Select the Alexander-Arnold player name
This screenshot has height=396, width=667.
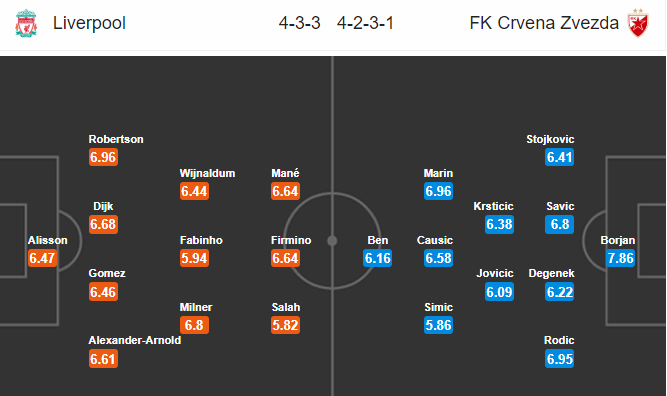tap(135, 340)
